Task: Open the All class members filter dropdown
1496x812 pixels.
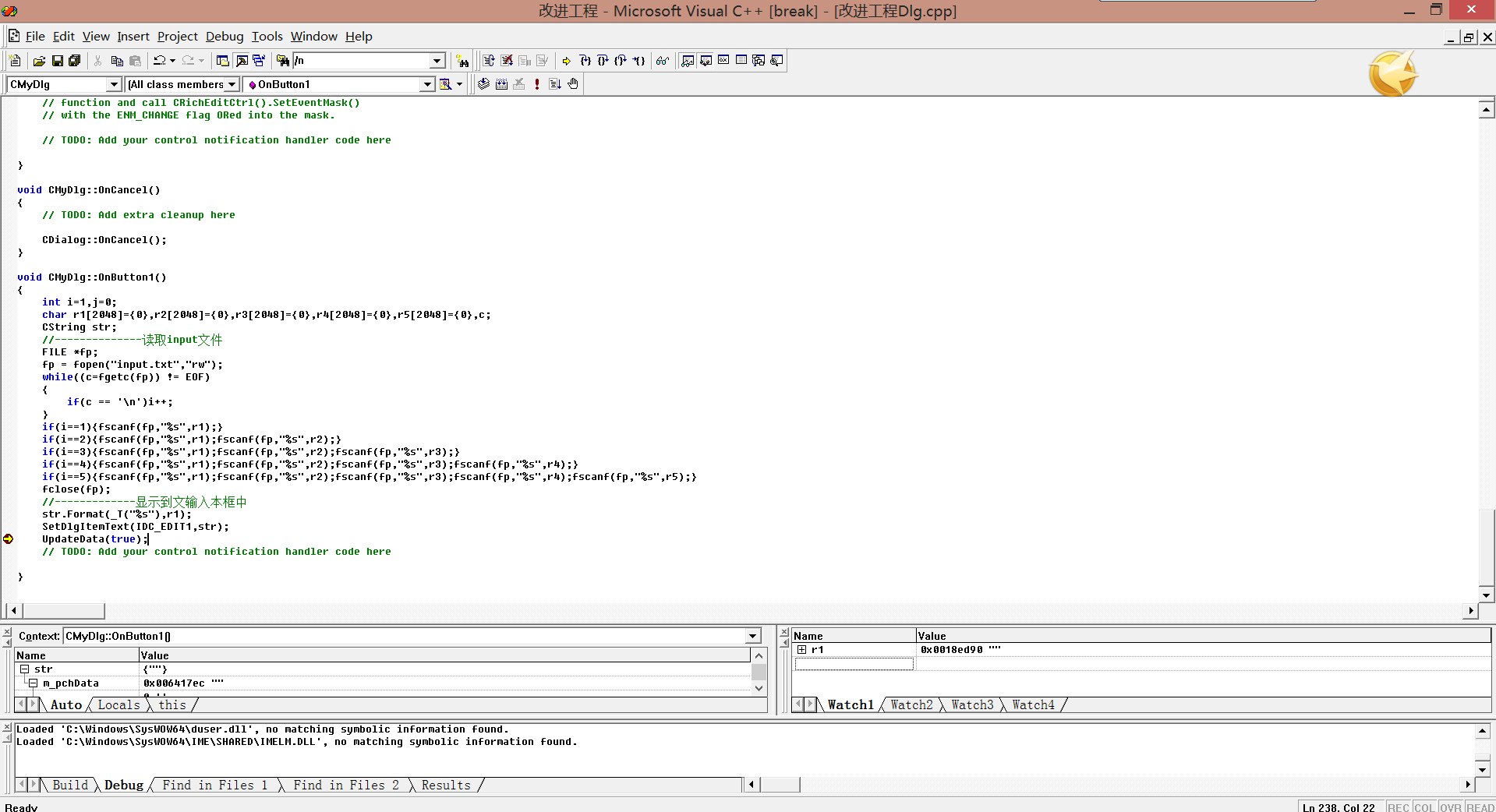Action: click(232, 84)
